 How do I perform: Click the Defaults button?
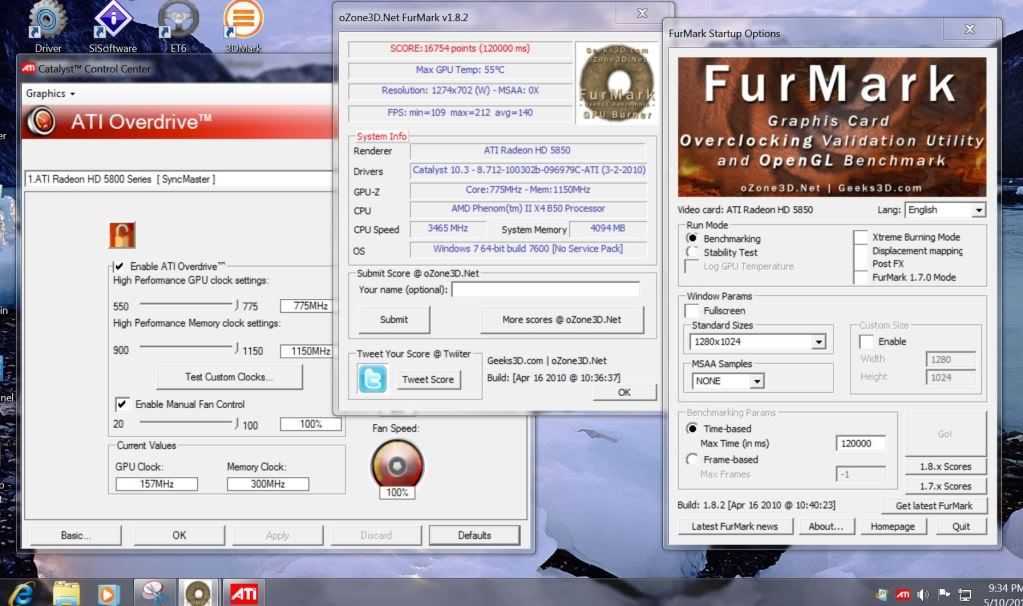tap(474, 535)
